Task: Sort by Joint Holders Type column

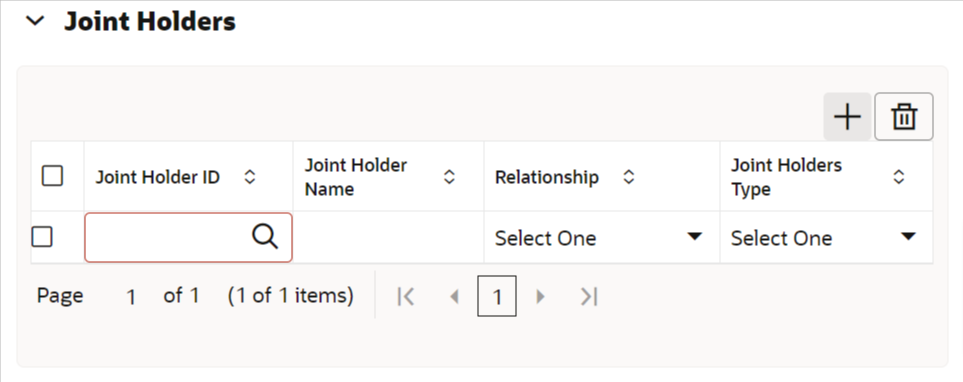Action: (x=899, y=177)
